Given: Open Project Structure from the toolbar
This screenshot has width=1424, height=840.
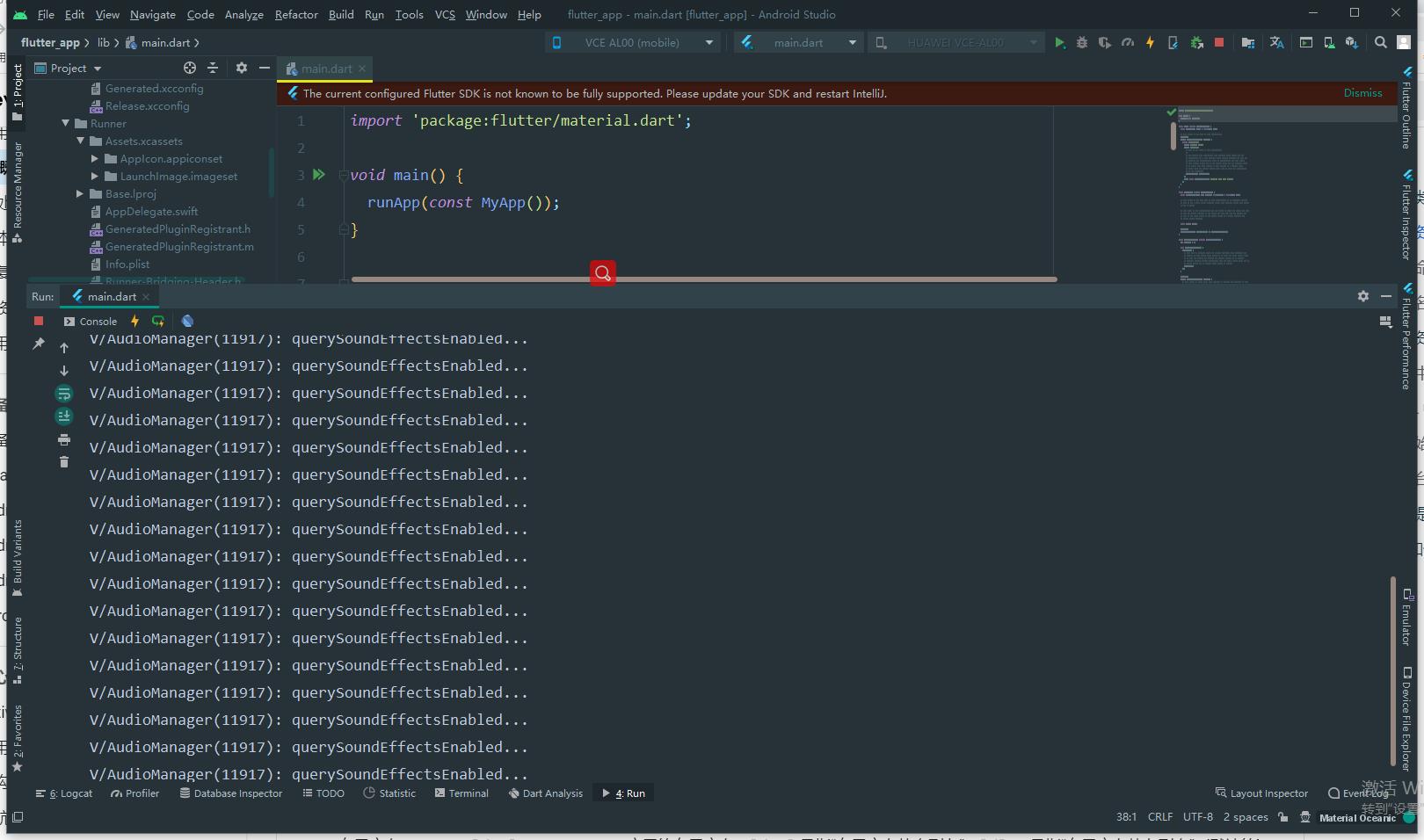Looking at the screenshot, I should coord(1248,42).
